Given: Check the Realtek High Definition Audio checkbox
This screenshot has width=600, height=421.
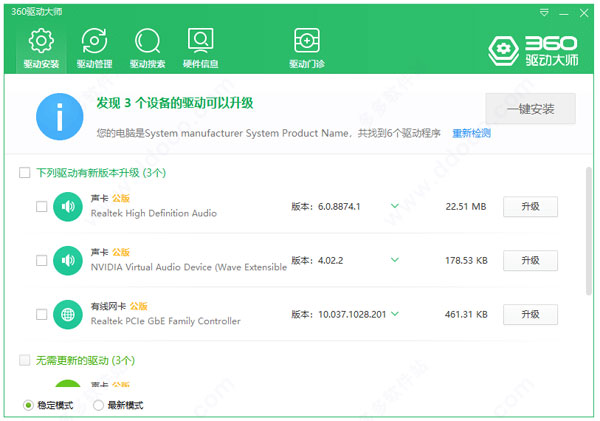Looking at the screenshot, I should [x=41, y=207].
